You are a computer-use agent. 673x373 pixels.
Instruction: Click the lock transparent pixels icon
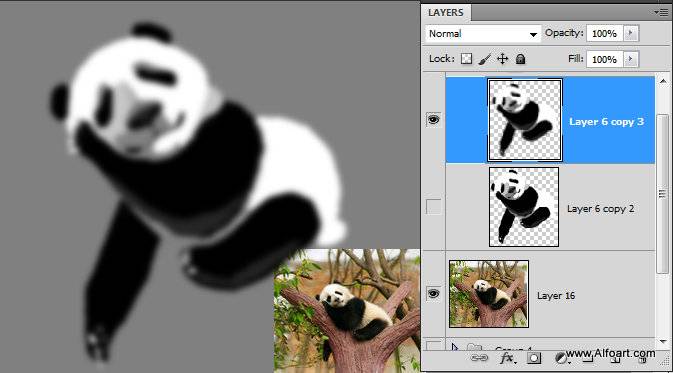click(x=467, y=59)
